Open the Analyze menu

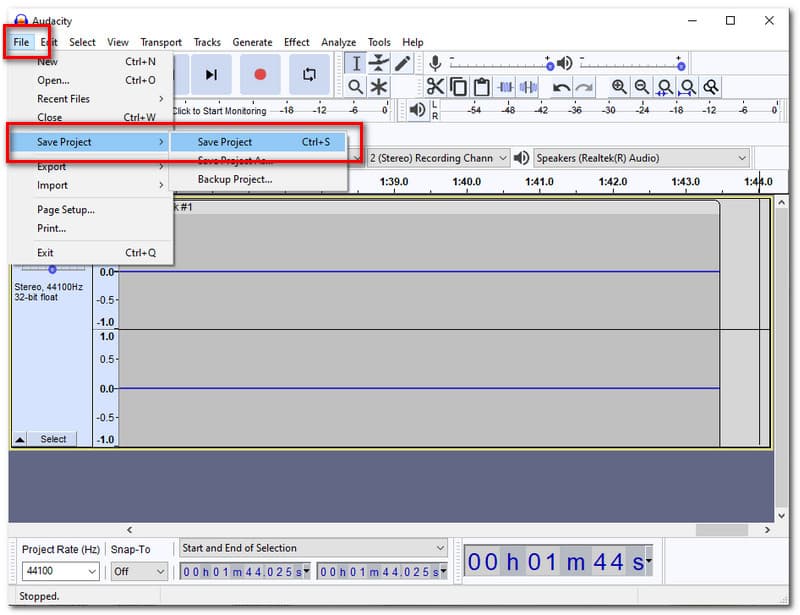click(338, 42)
